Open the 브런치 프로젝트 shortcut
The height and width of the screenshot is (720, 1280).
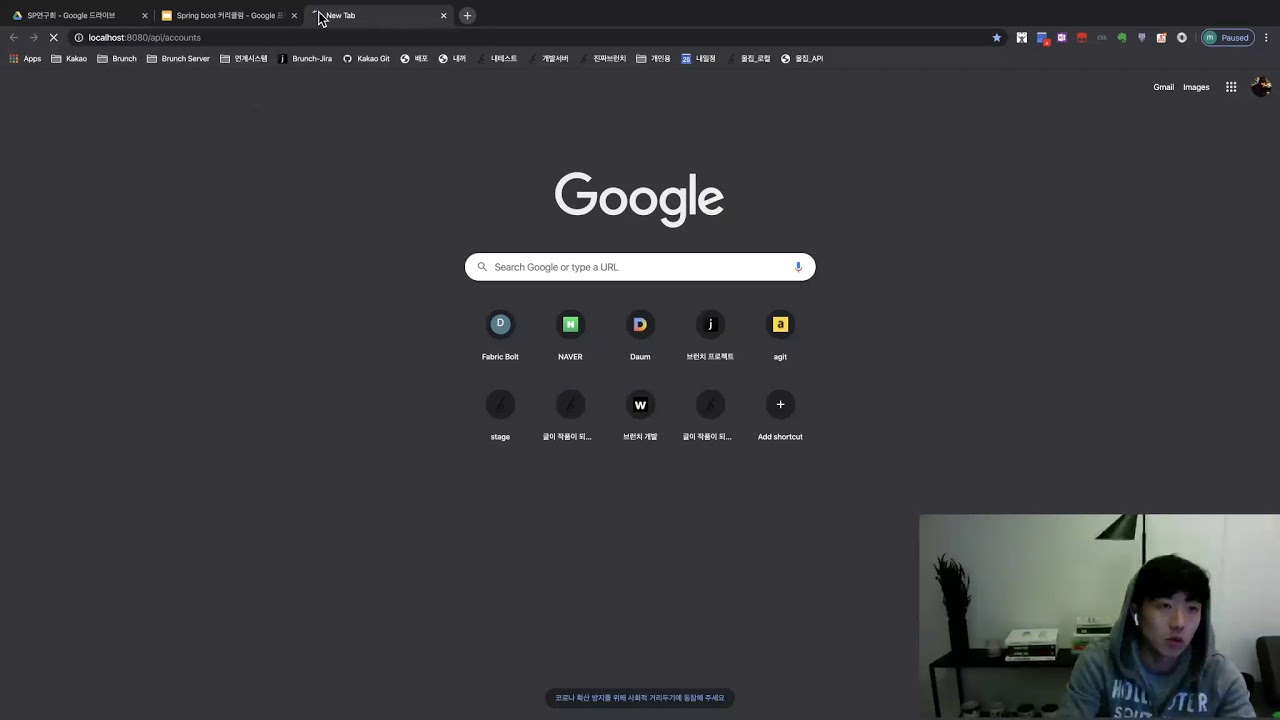(710, 337)
